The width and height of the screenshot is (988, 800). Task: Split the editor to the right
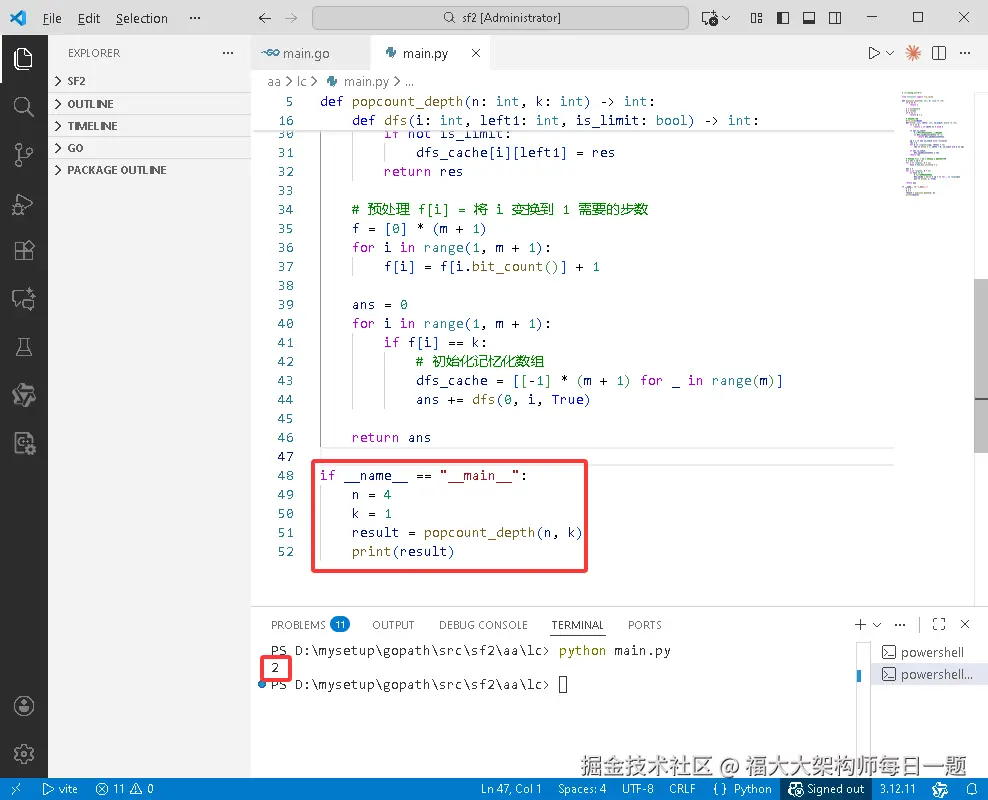[x=939, y=53]
